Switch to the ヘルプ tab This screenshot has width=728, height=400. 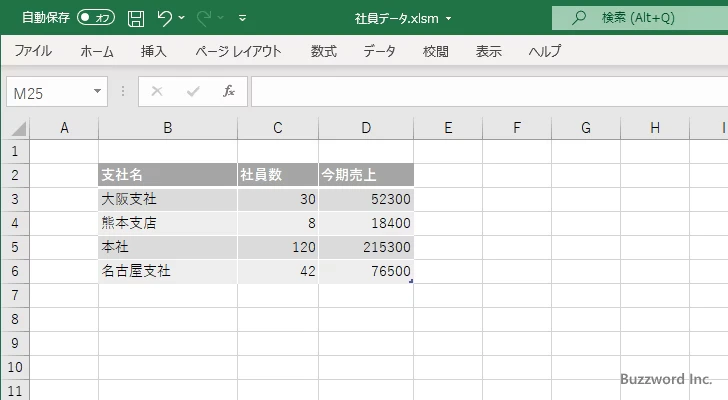click(x=545, y=51)
